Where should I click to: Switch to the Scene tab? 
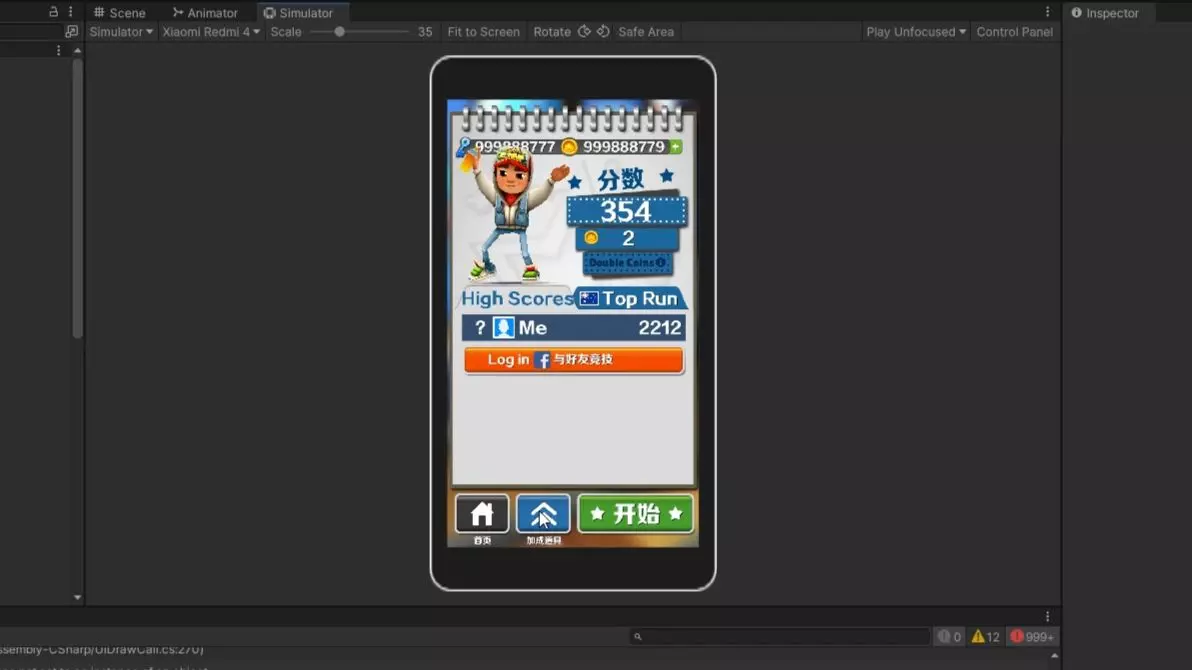[x=119, y=13]
